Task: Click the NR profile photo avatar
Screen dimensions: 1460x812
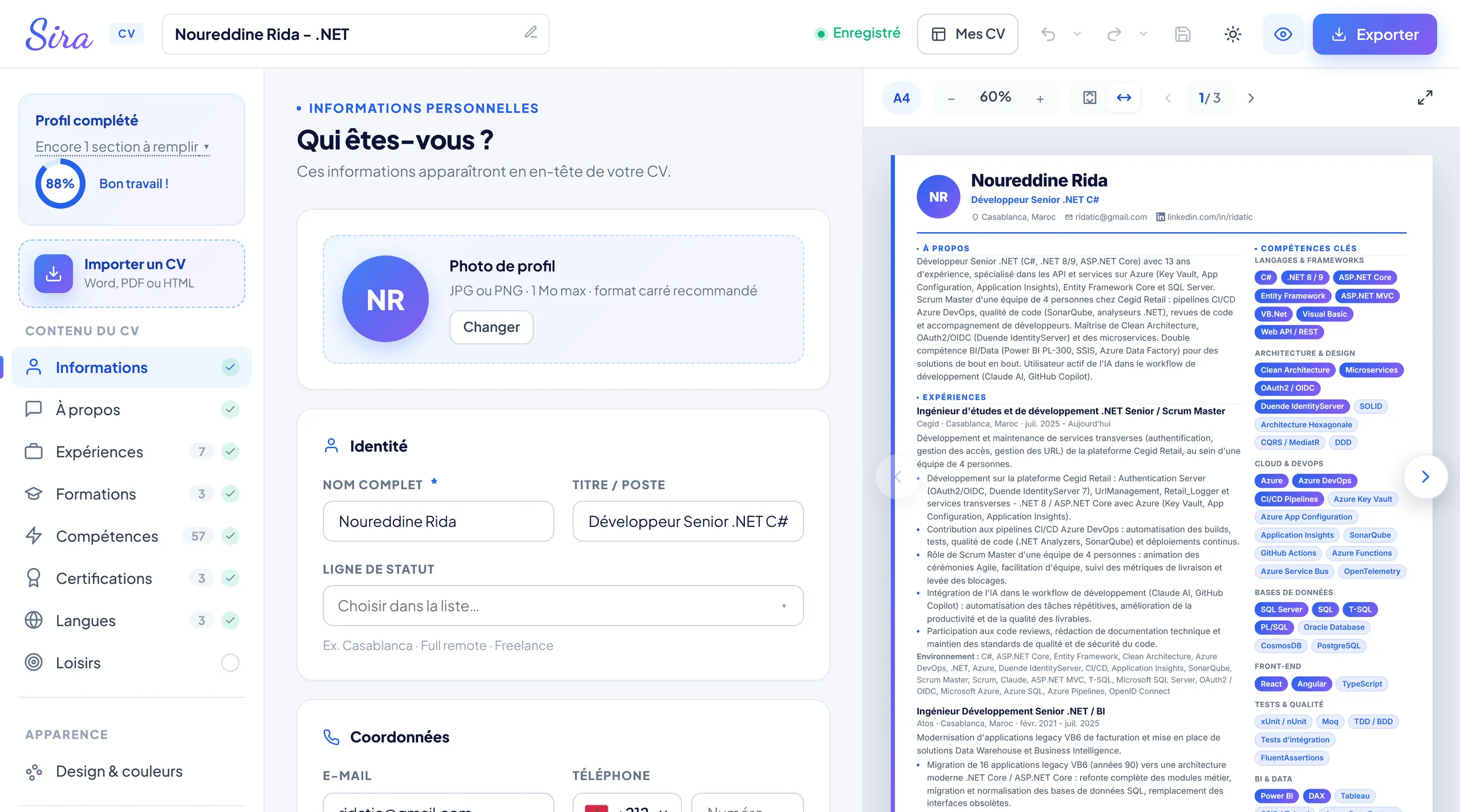Action: (x=386, y=299)
